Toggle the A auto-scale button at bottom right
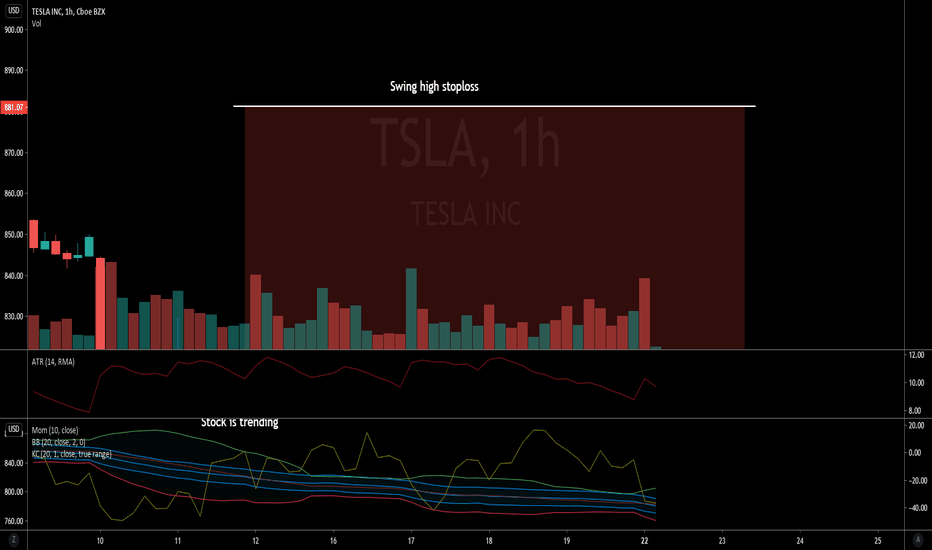The image size is (932, 550). 917,540
